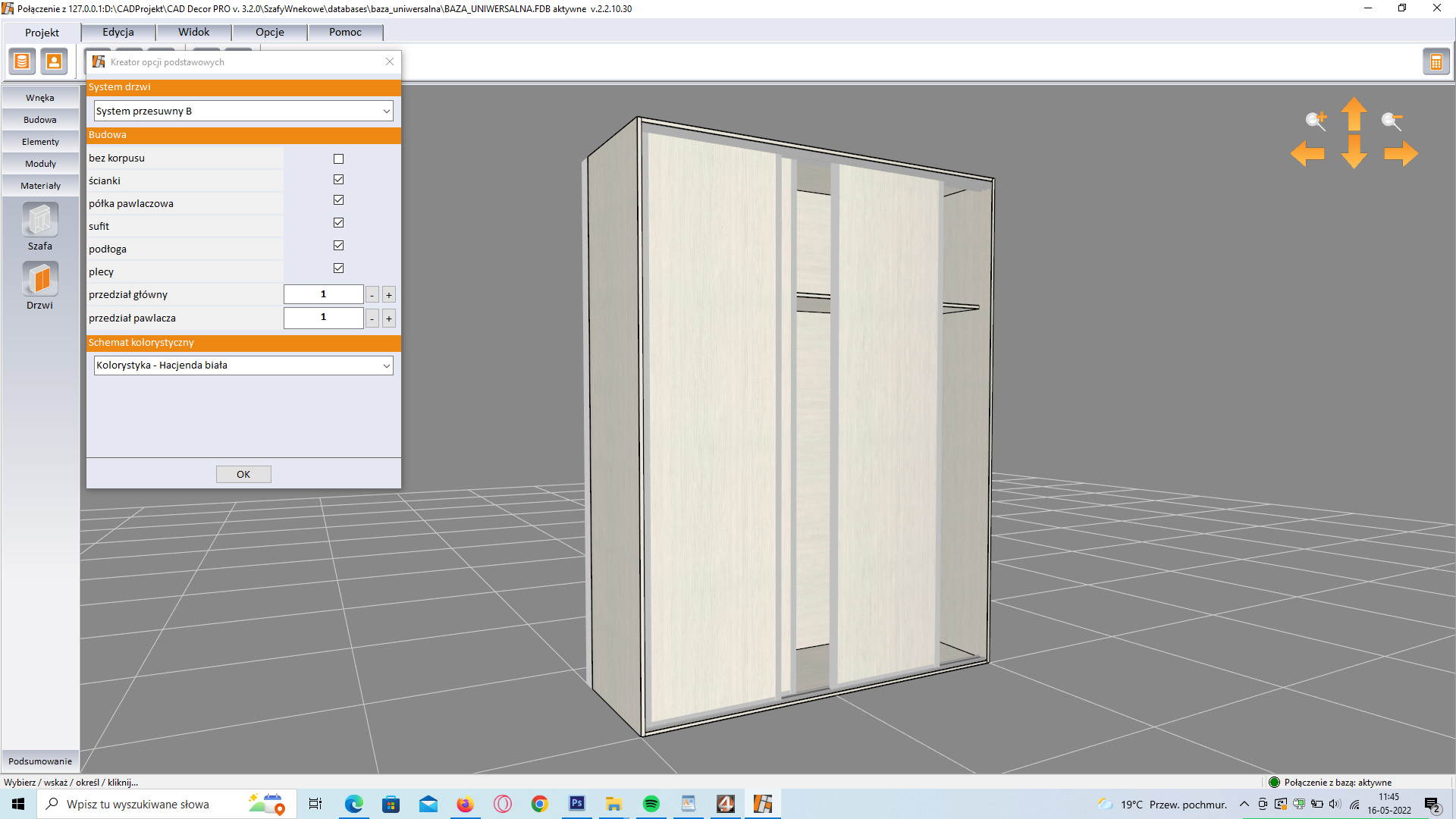This screenshot has height=819, width=1456.
Task: Click the zoom out magnifier icon
Action: (1392, 120)
